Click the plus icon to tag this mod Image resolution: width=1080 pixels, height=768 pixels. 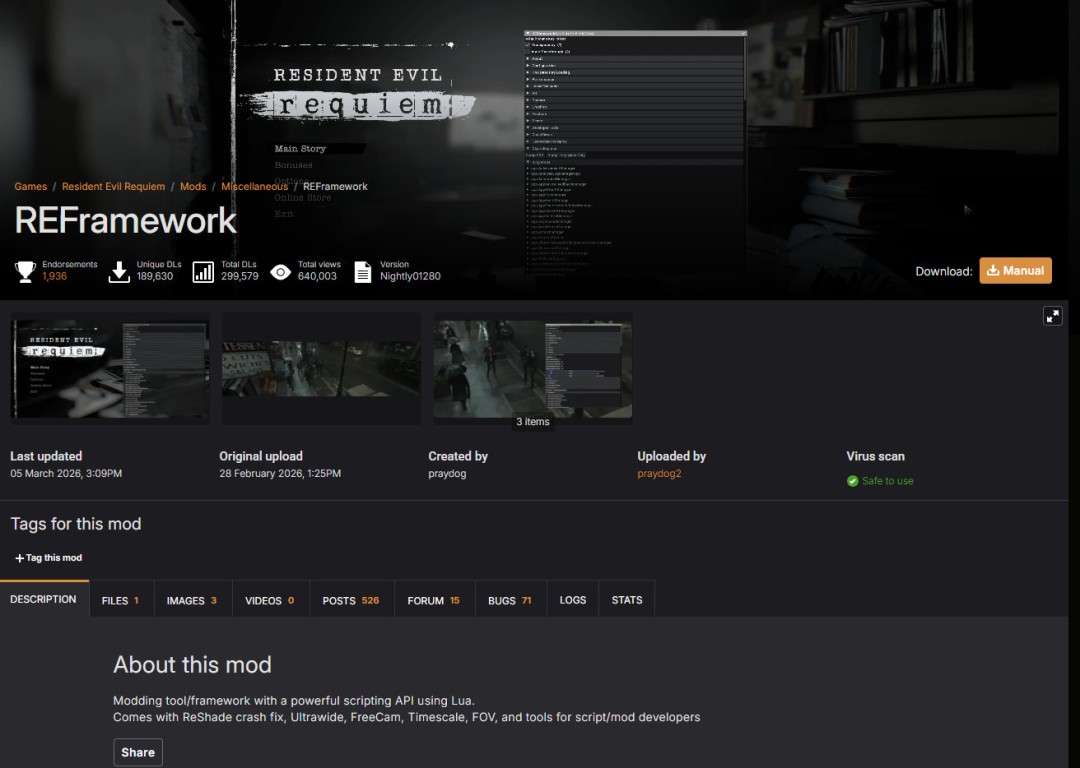19,558
